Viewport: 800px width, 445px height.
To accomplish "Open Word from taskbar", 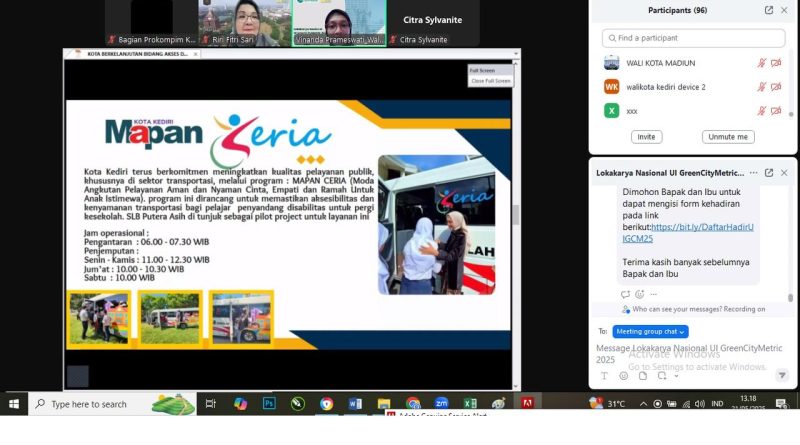I will tap(355, 404).
